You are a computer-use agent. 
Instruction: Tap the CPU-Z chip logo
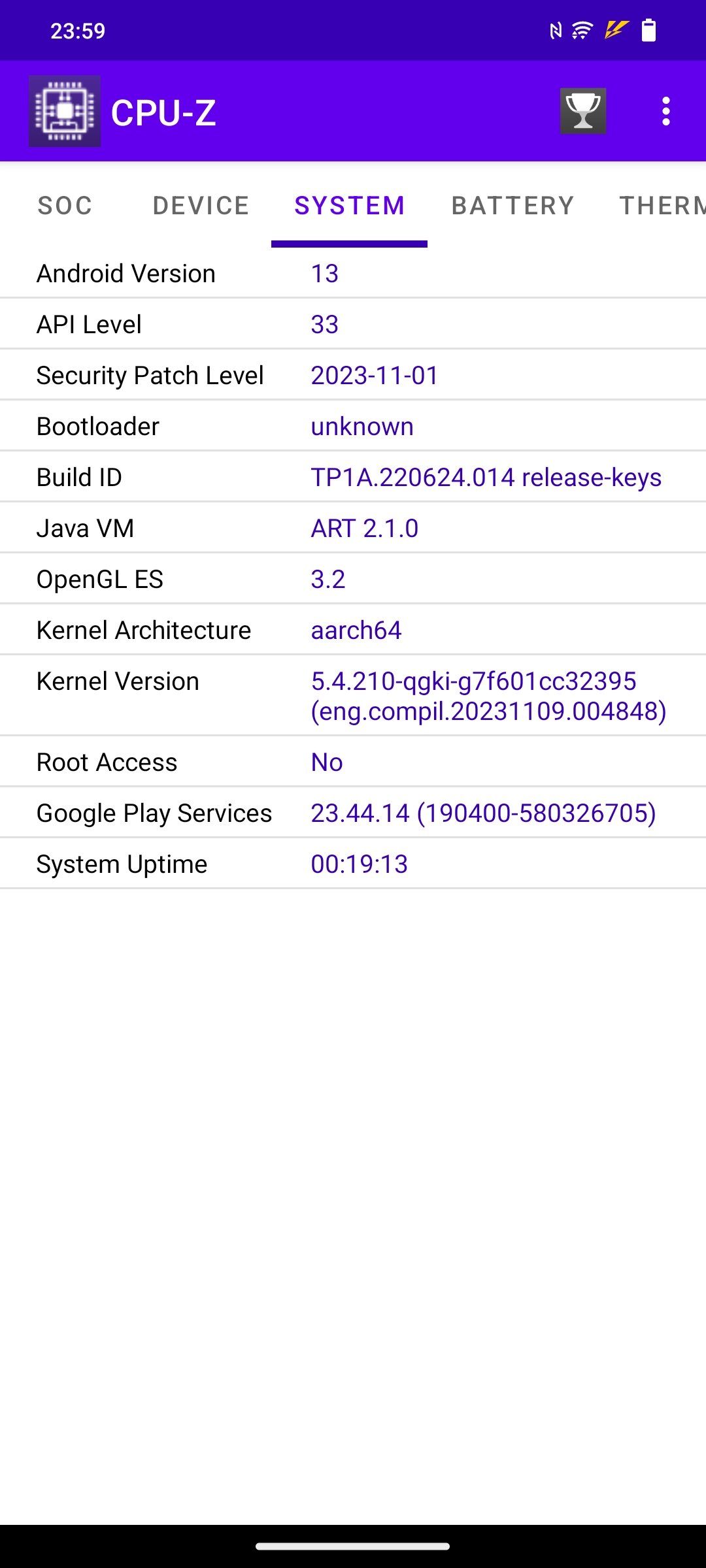tap(64, 111)
